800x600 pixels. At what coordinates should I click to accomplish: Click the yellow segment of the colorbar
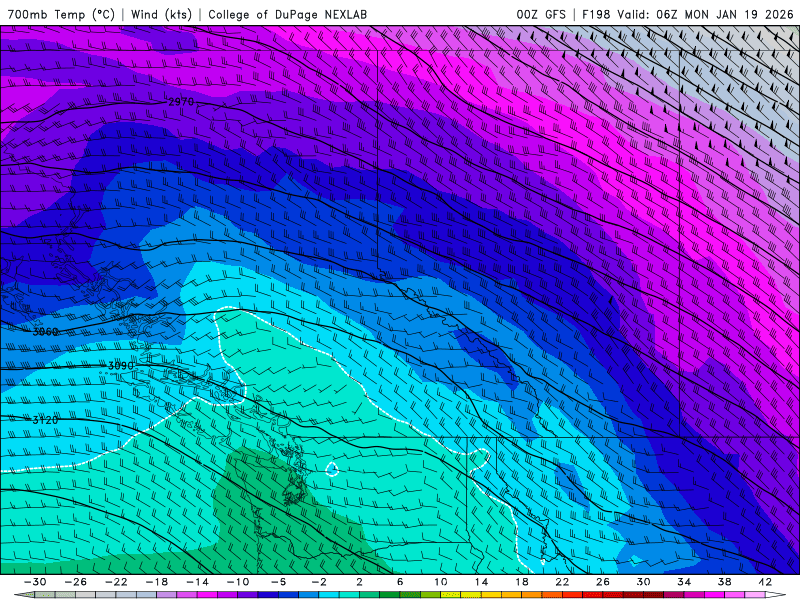click(x=470, y=595)
